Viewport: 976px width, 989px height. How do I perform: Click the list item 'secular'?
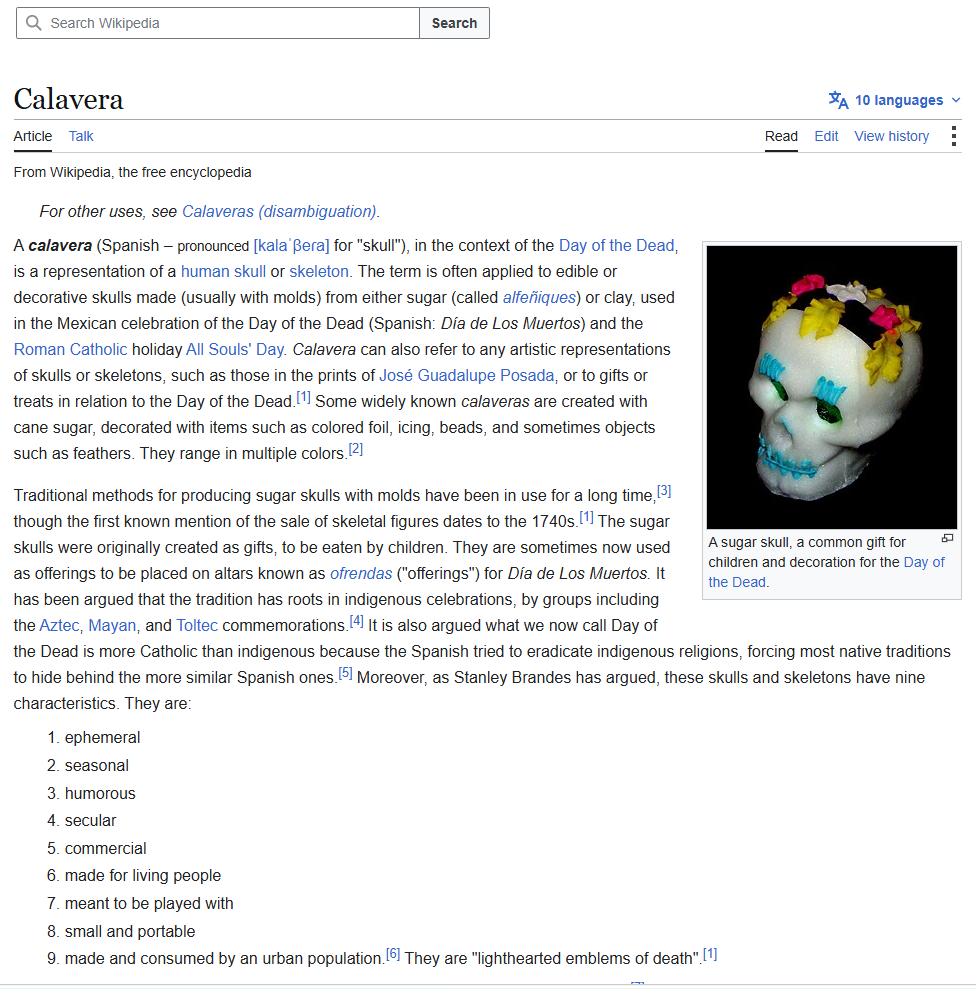90,821
